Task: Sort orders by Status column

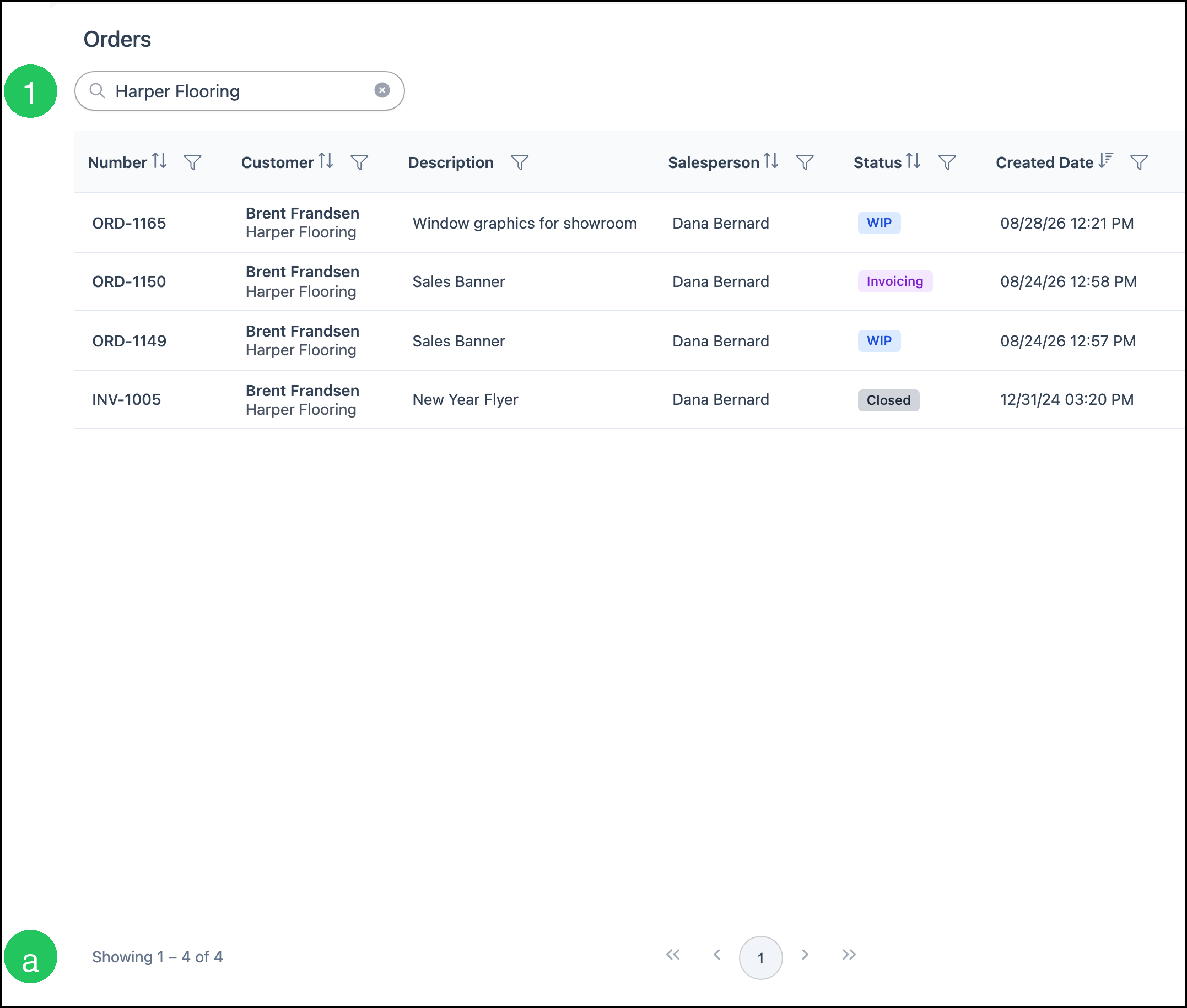Action: click(914, 161)
